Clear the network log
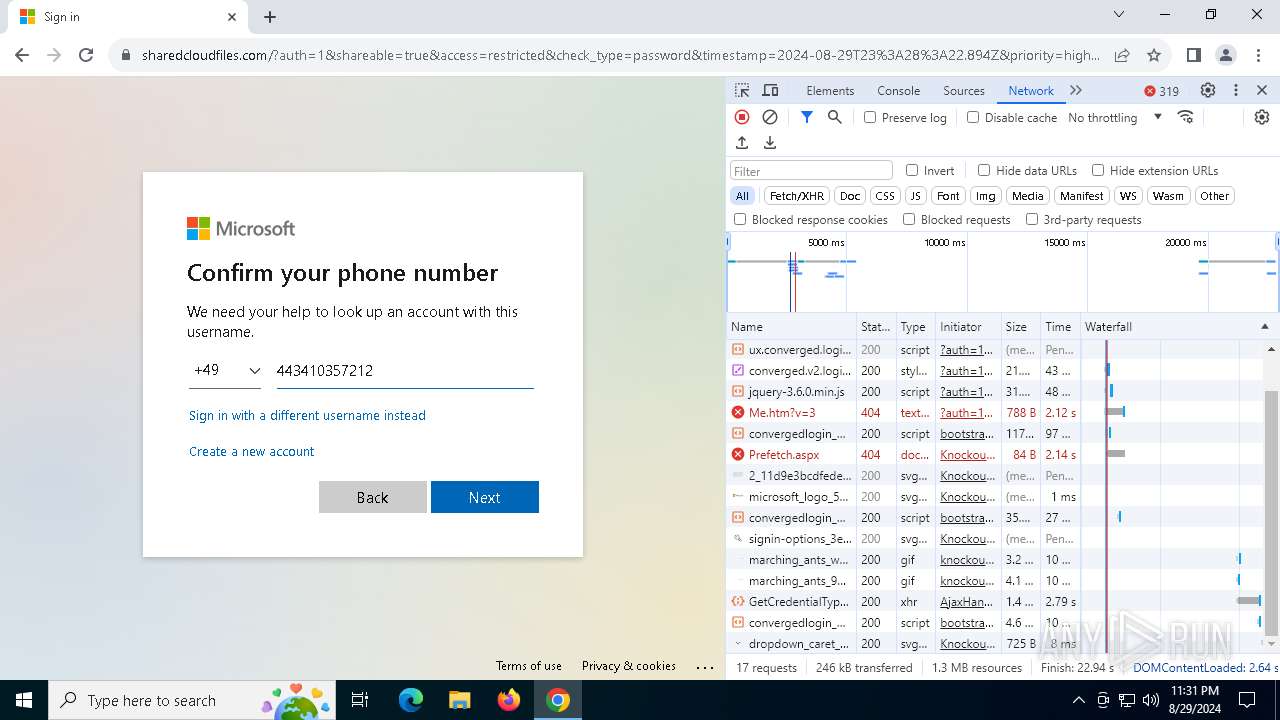1280x720 pixels. (x=770, y=117)
